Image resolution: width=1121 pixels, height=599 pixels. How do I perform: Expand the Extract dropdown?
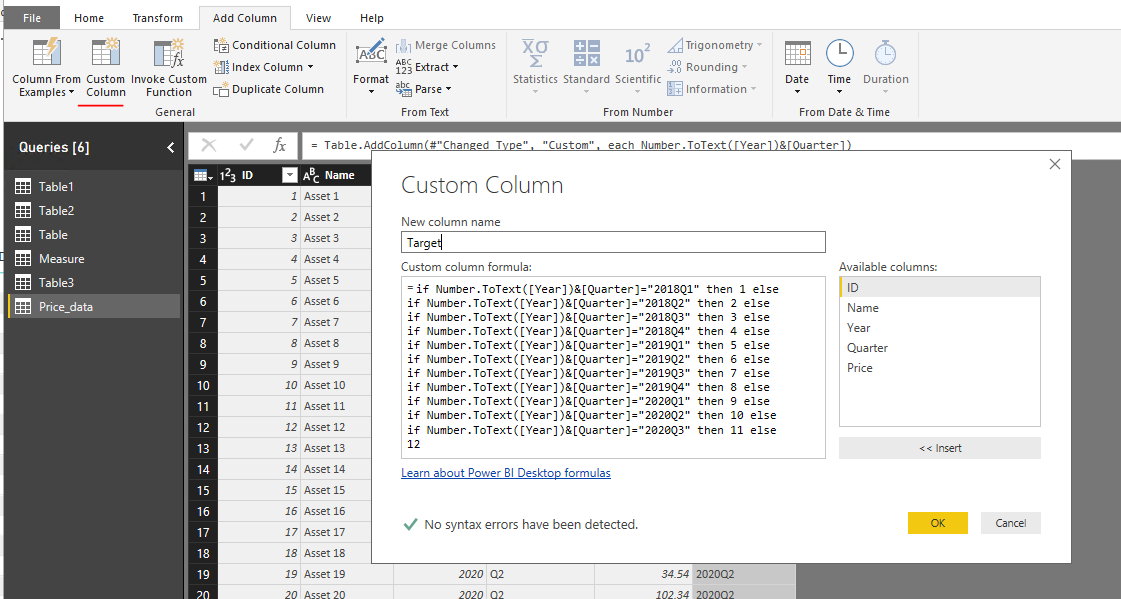click(455, 67)
